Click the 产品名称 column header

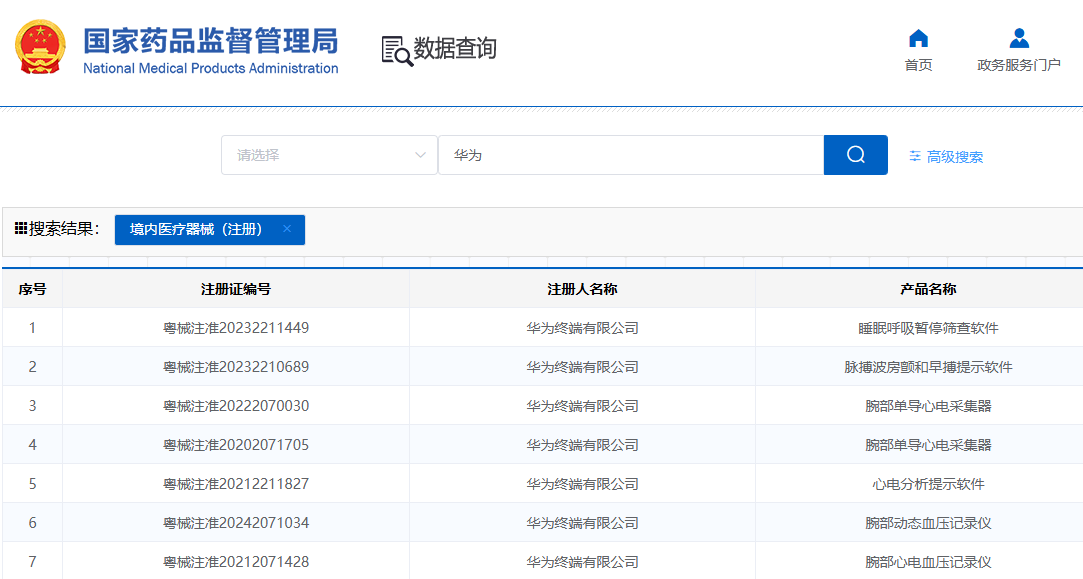point(928,289)
